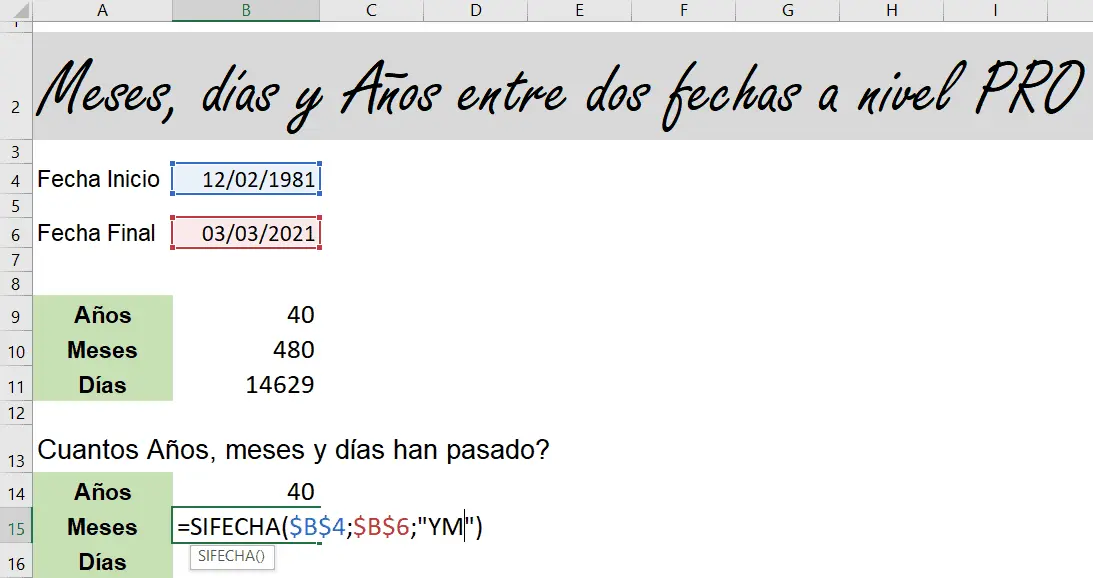Select column B header

click(246, 10)
